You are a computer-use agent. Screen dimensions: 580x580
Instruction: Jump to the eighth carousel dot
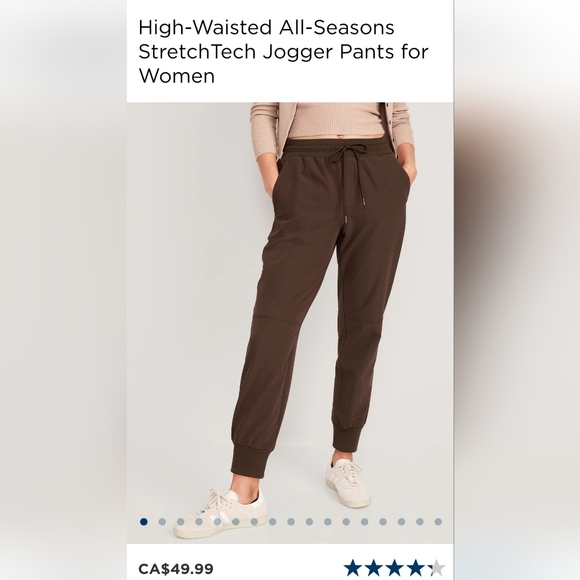pos(273,522)
